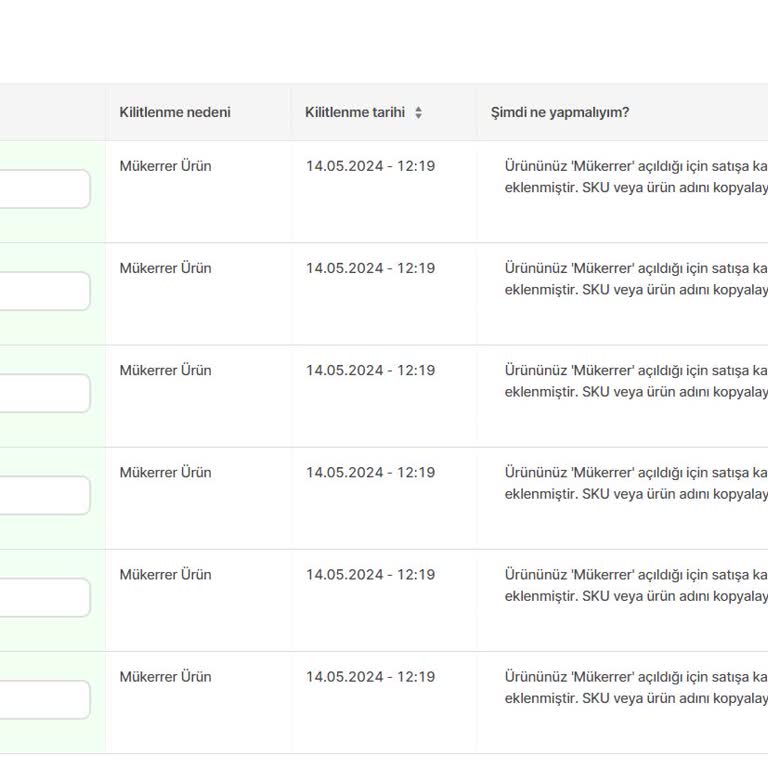
Task: Click the last row's 'Mükerrer' instruction text
Action: [636, 687]
